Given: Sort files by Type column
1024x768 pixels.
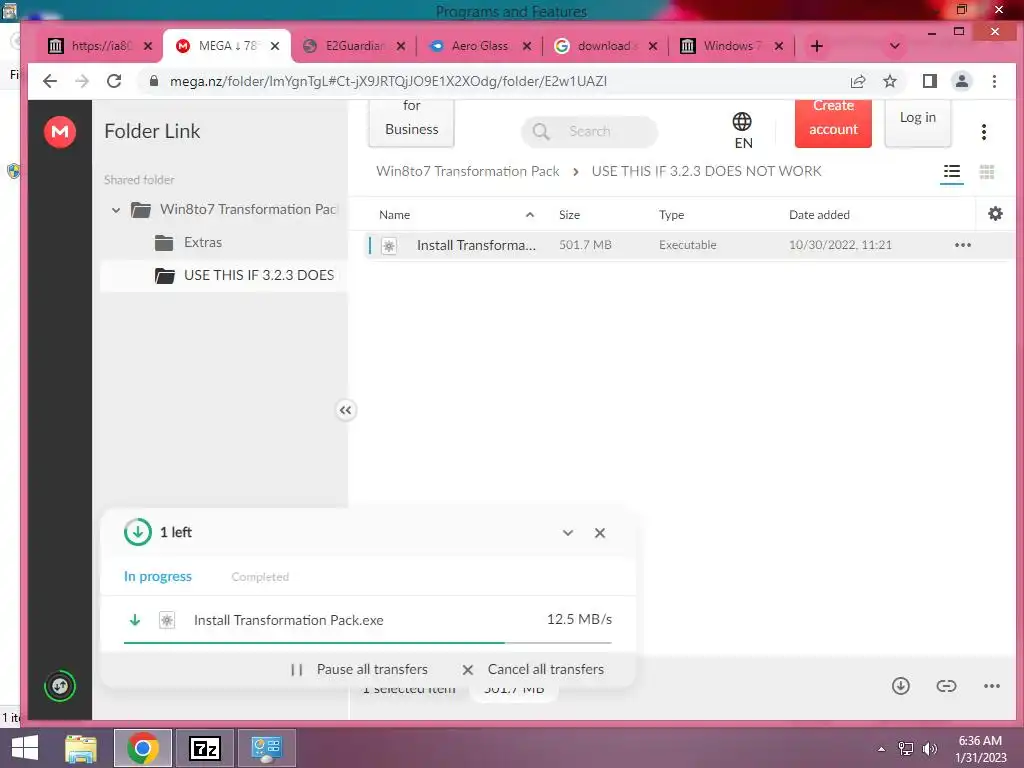Looking at the screenshot, I should coord(671,215).
